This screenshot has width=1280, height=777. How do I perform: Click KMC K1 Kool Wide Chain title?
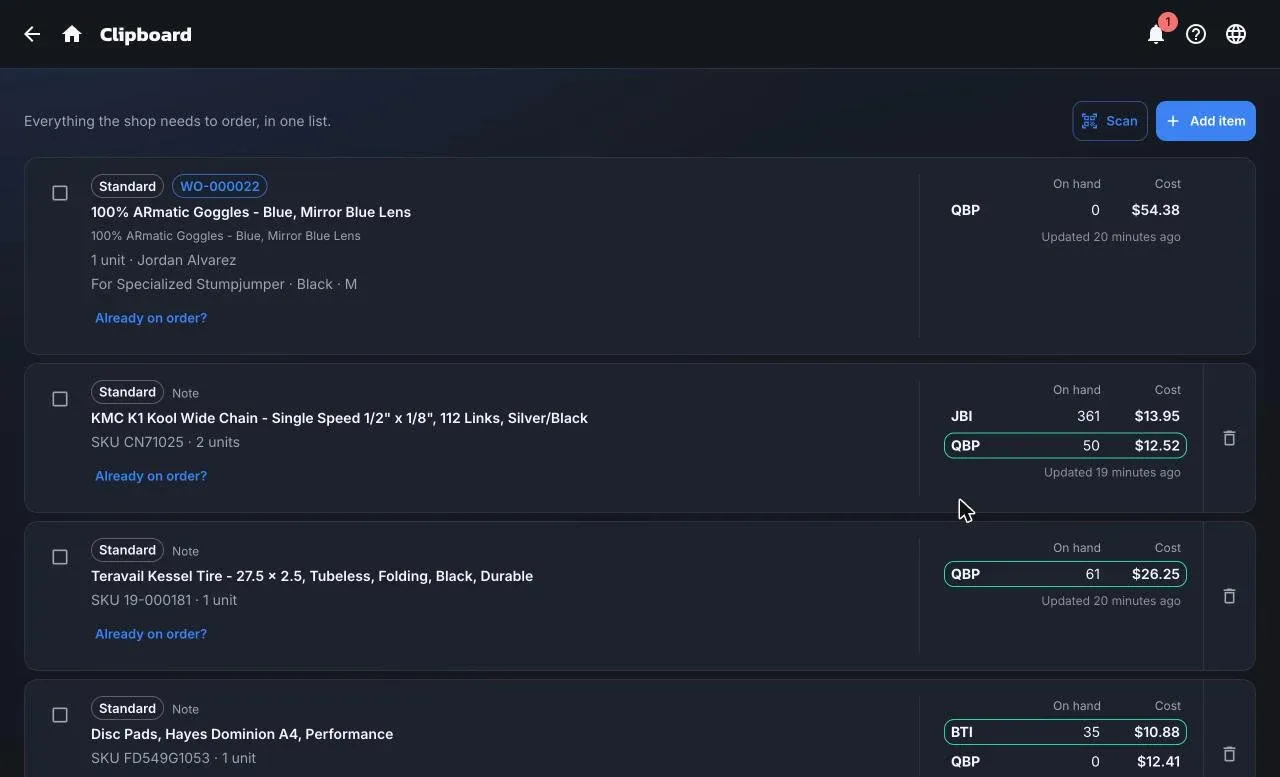click(339, 418)
